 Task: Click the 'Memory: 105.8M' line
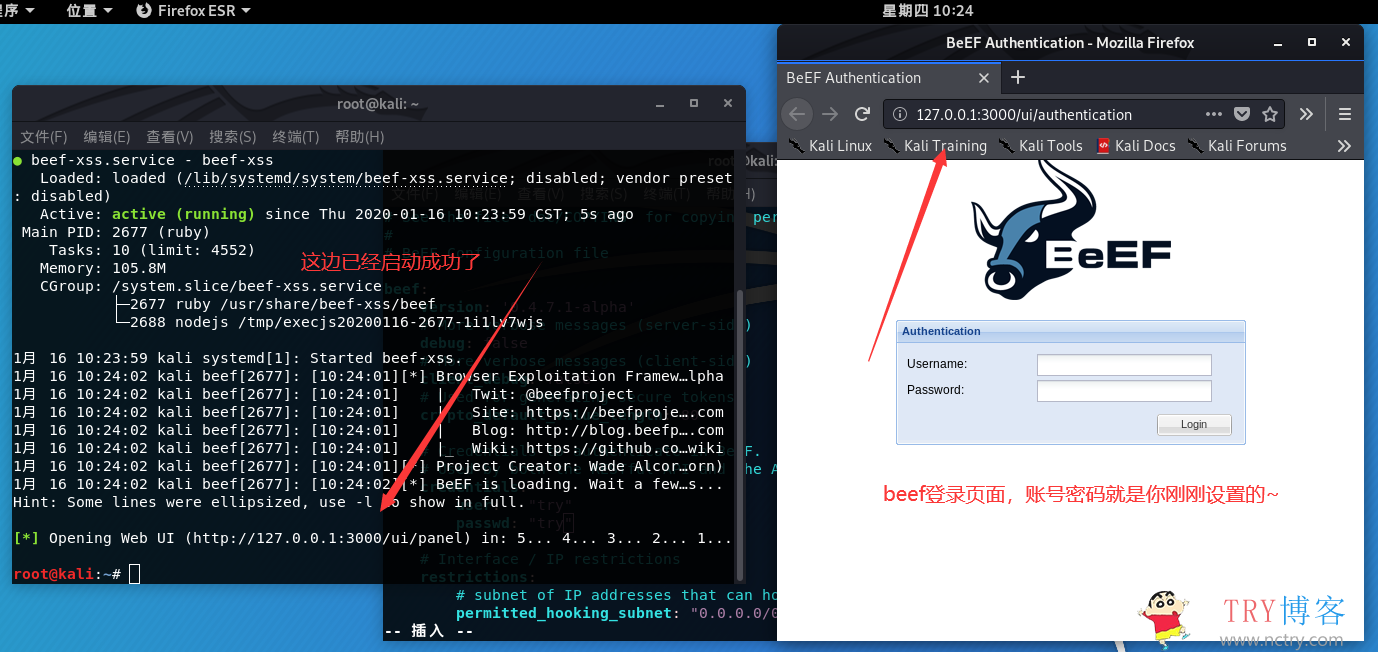point(103,268)
